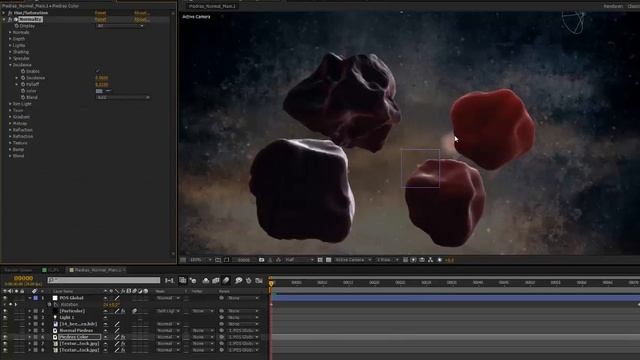
Task: Expand the Shading property group
Action: coord(10,52)
